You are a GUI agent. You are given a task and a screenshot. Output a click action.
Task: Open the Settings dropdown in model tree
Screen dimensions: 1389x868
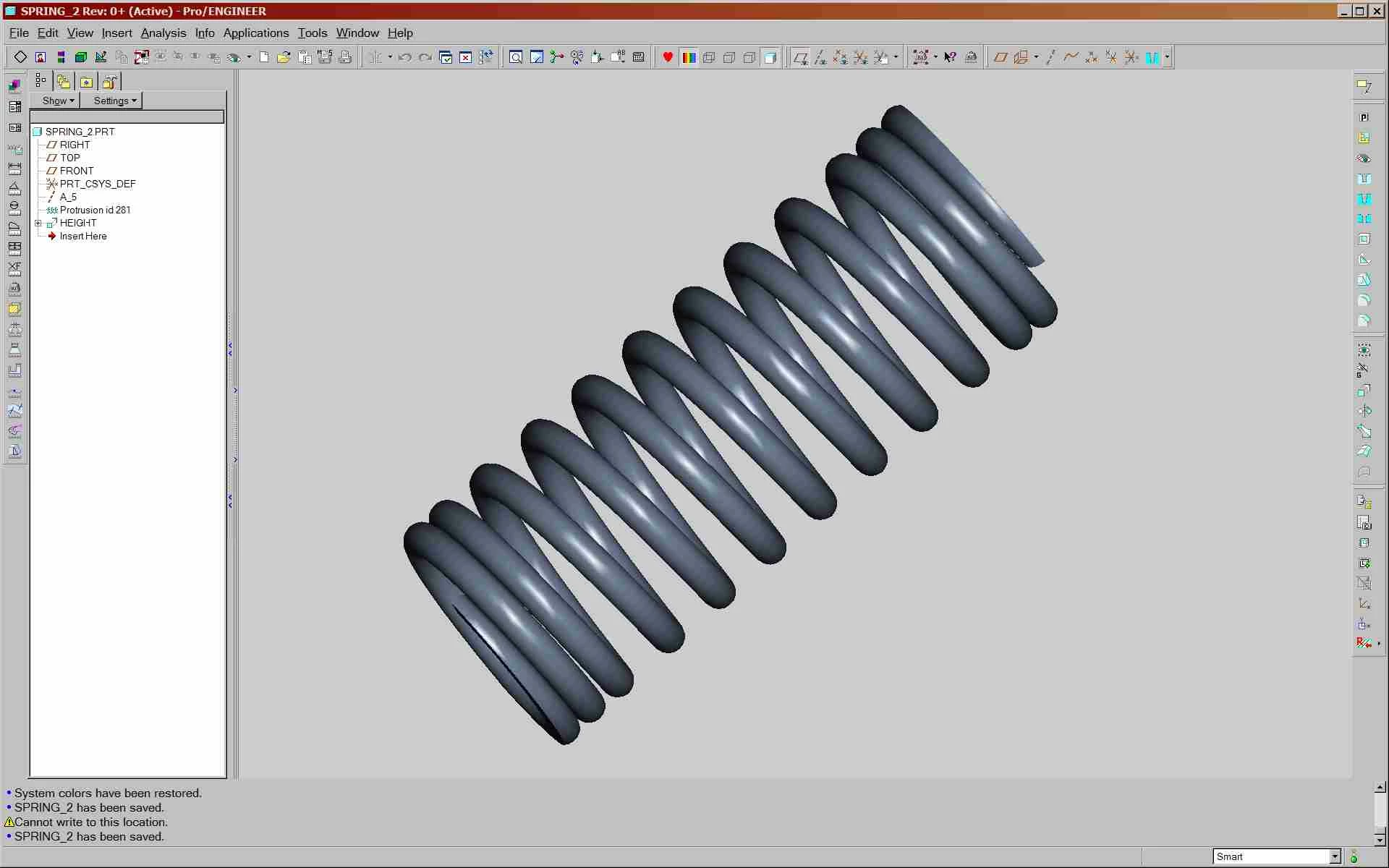(x=114, y=101)
